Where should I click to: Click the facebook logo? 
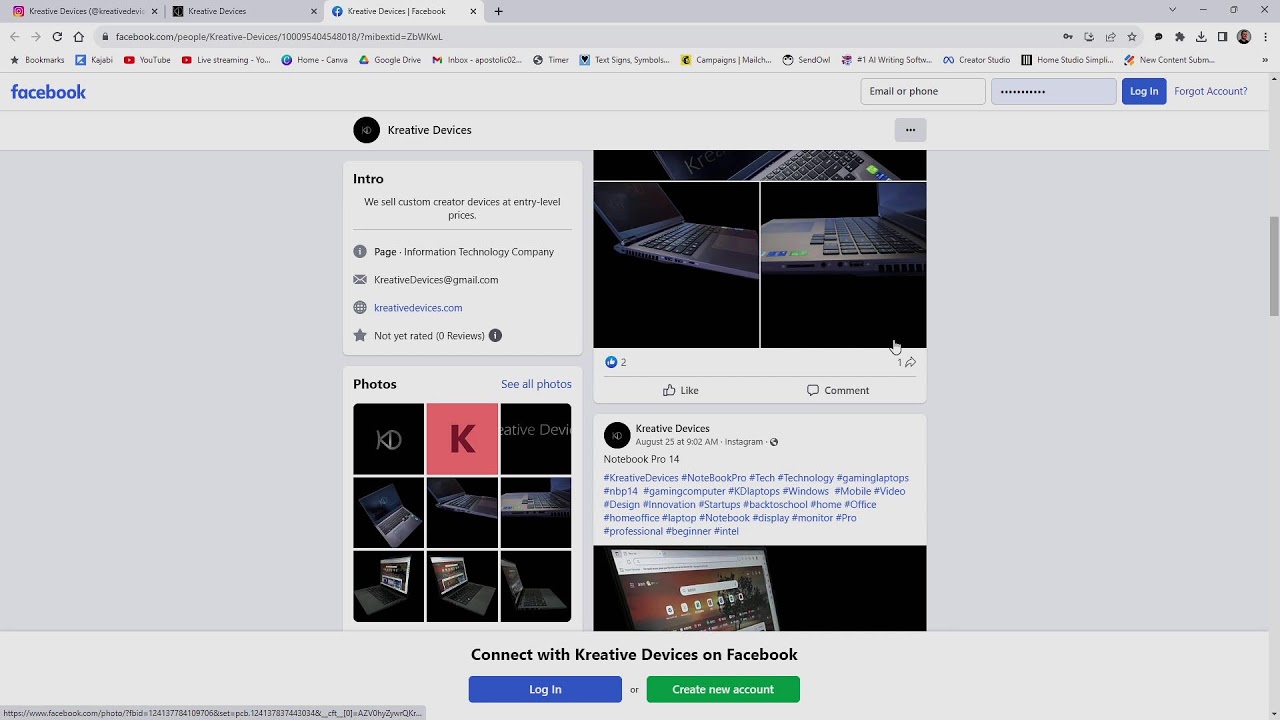coord(48,92)
